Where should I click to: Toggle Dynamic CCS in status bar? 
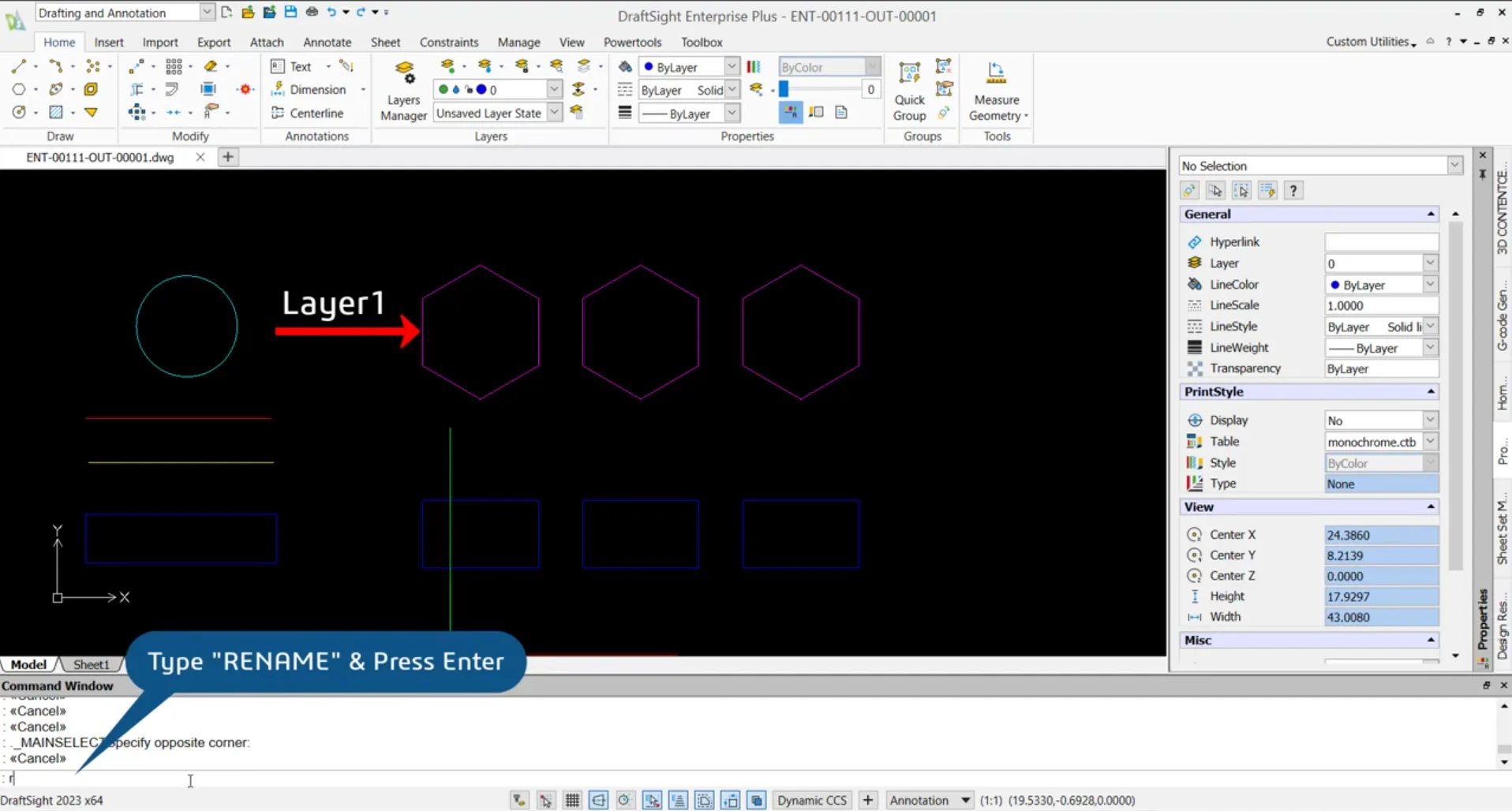pyautogui.click(x=811, y=800)
